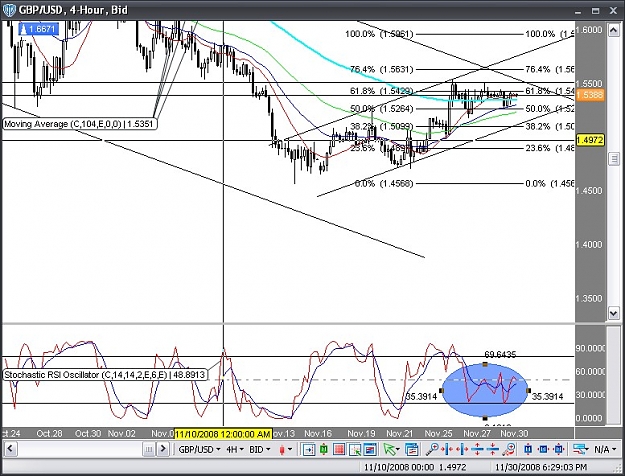Screen dimensions: 625x476
Task: Click the yellow 11/10/2008 date label
Action: pyautogui.click(x=223, y=434)
